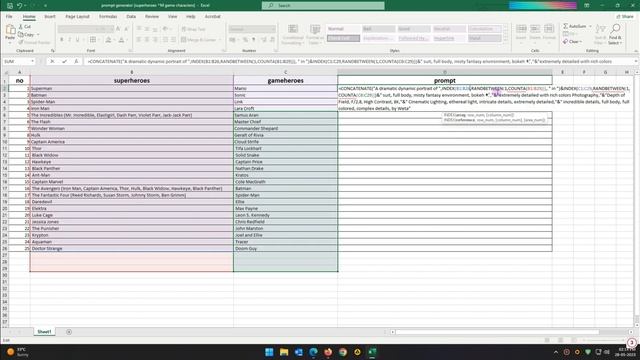Screen dimensions: 640x360
Task: Cancel formula entry with X icon
Action: (x=52, y=61)
